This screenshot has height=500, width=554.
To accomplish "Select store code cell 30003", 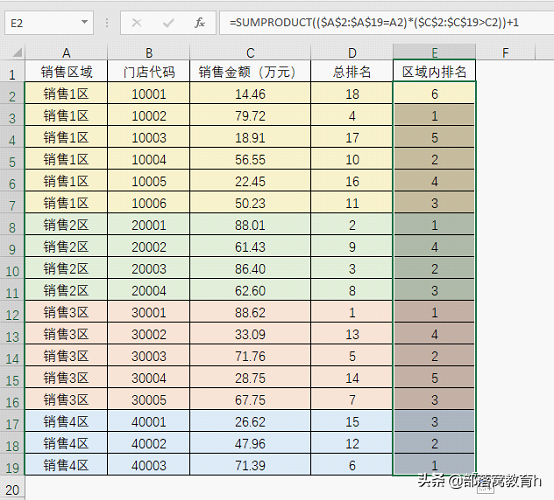I will click(x=149, y=356).
